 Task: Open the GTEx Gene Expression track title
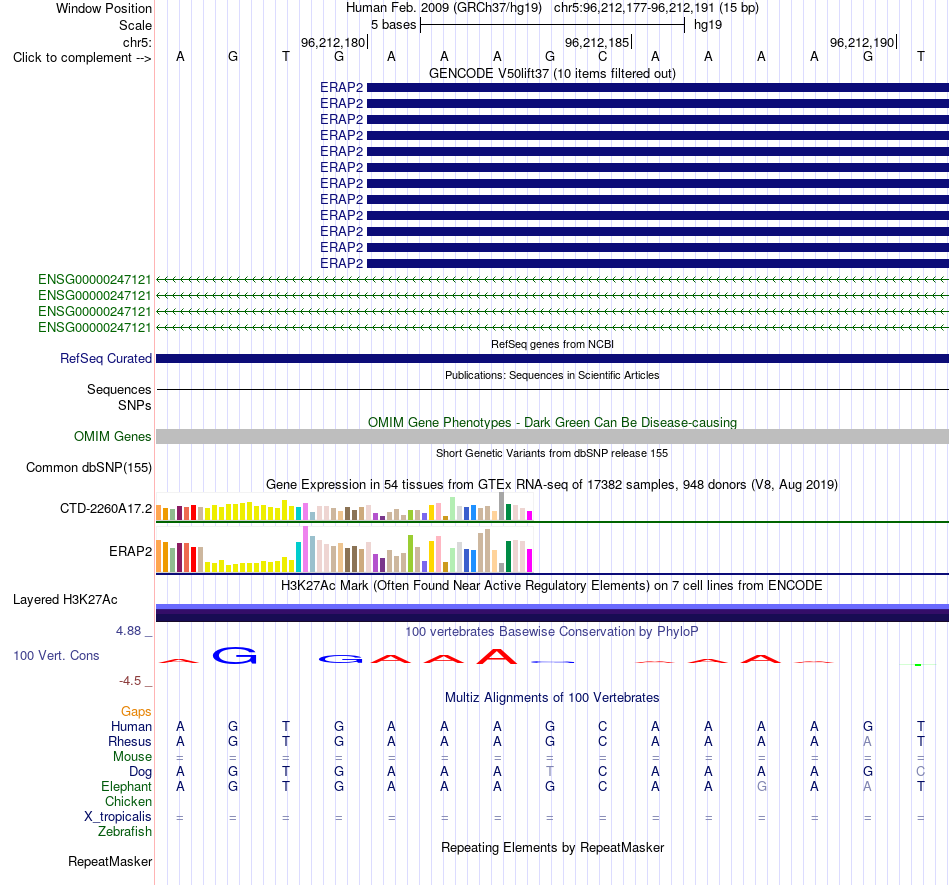coord(552,485)
